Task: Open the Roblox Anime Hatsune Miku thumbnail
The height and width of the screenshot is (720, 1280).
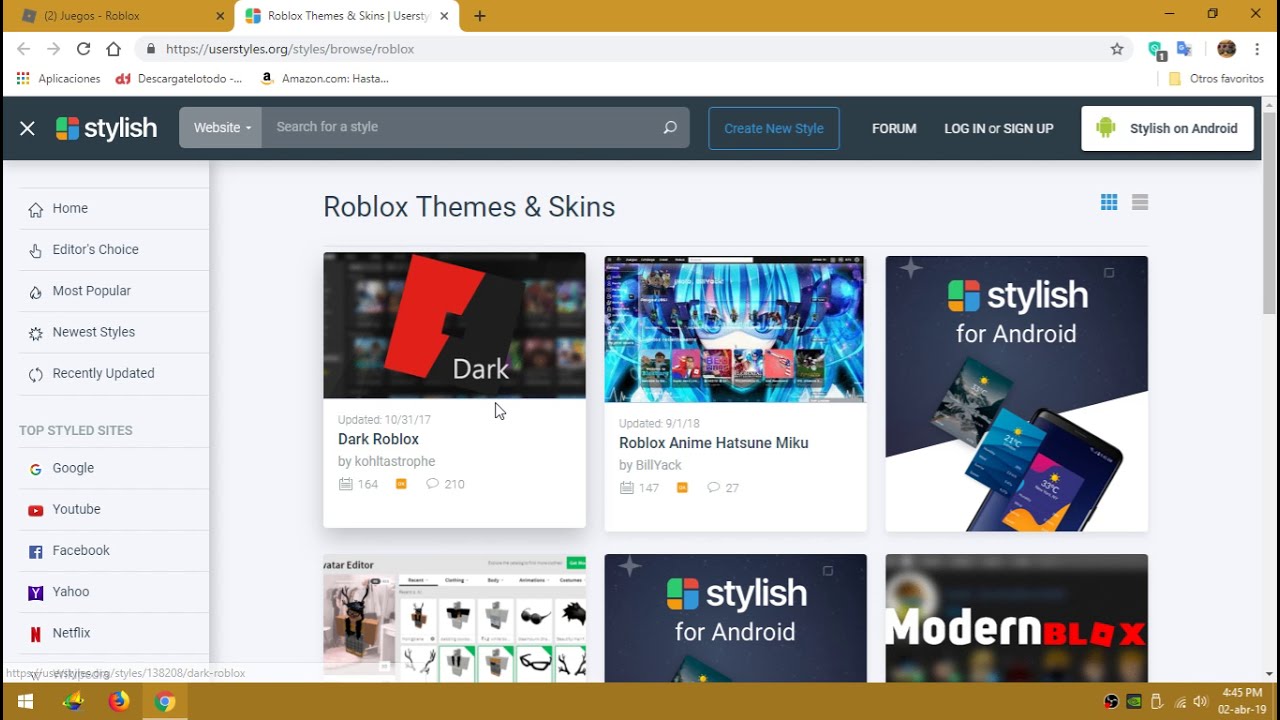Action: [735, 329]
